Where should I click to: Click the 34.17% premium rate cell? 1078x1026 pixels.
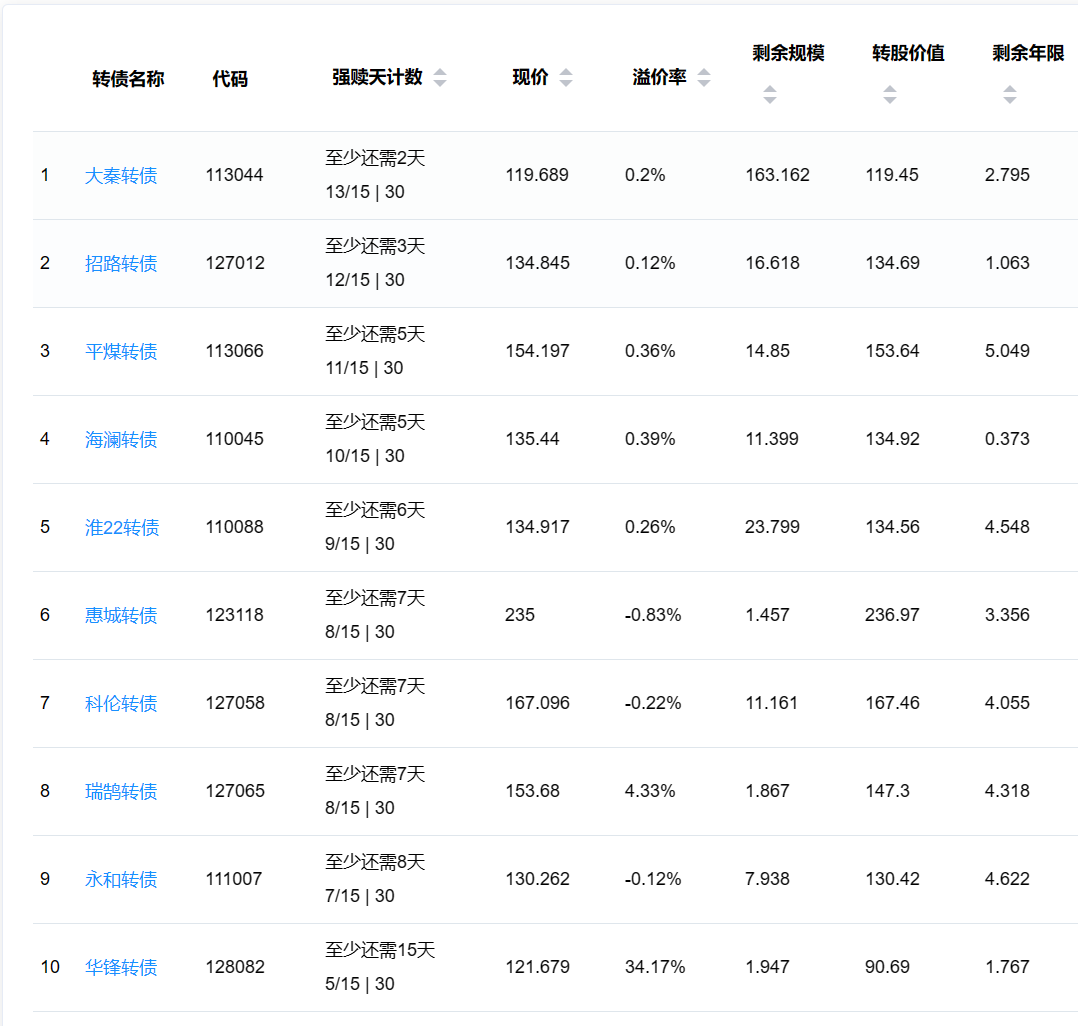coord(655,967)
